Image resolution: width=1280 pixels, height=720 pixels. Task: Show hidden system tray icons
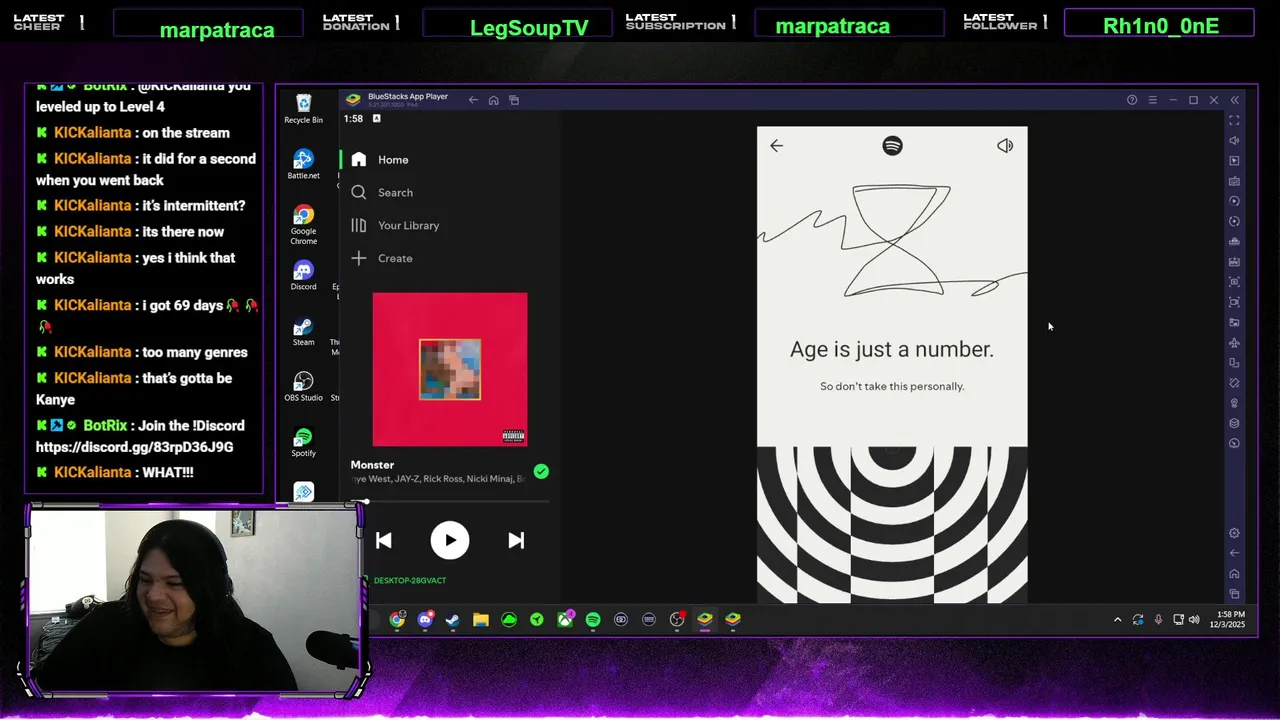(1117, 620)
